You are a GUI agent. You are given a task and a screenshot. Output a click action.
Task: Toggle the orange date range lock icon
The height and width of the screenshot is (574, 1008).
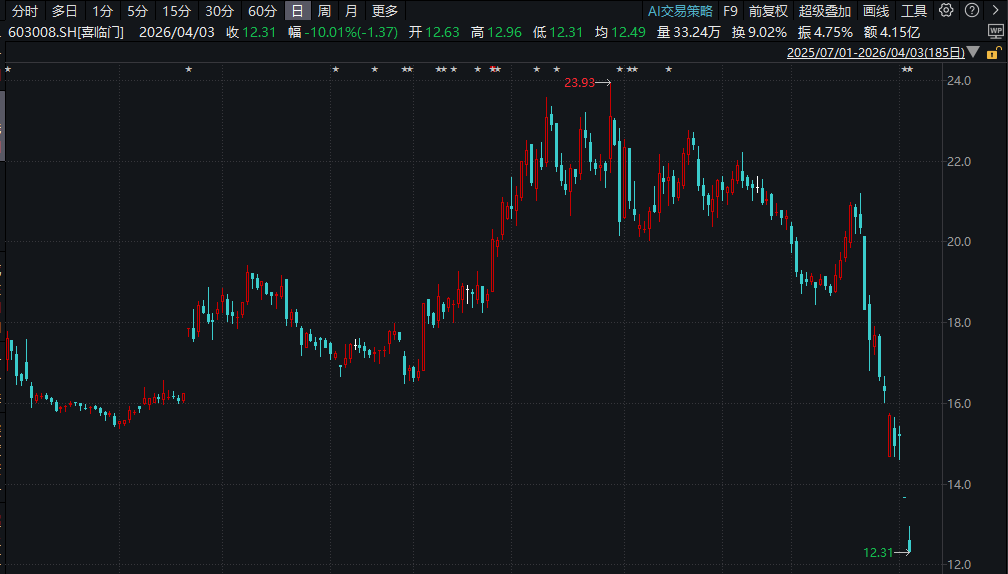pos(995,52)
